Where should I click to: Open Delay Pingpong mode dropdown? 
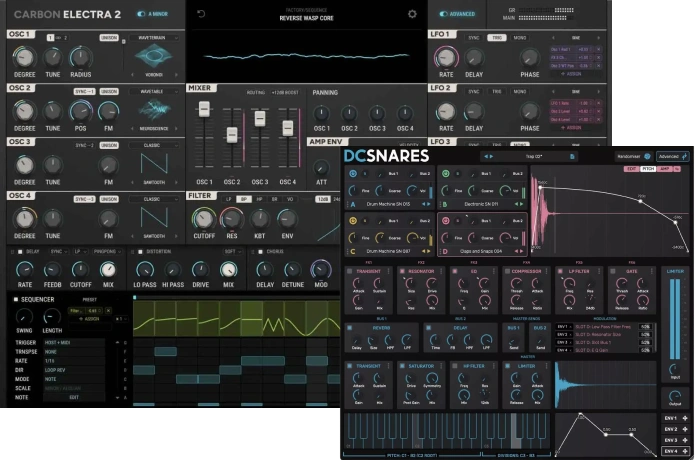click(107, 252)
